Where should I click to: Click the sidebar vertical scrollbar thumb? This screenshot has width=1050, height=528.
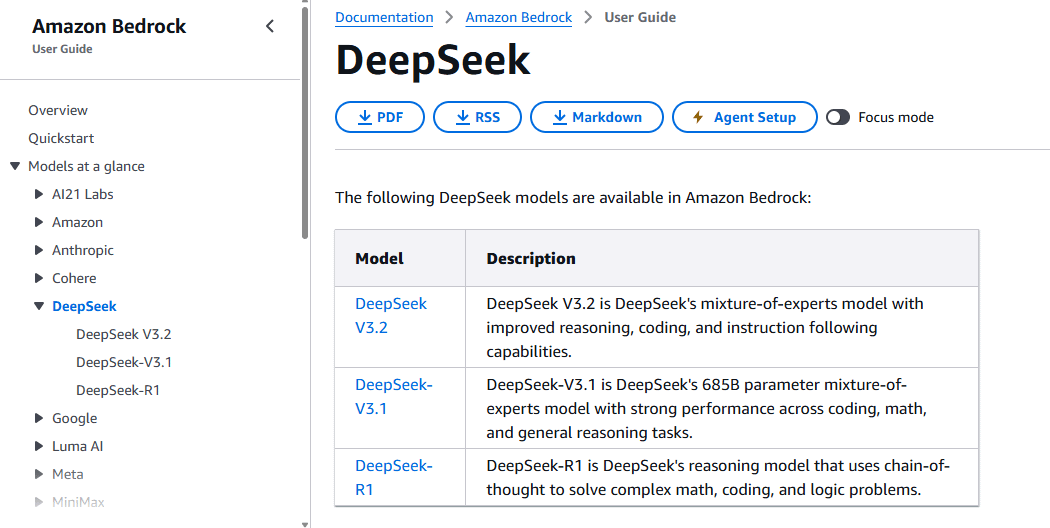pyautogui.click(x=305, y=121)
